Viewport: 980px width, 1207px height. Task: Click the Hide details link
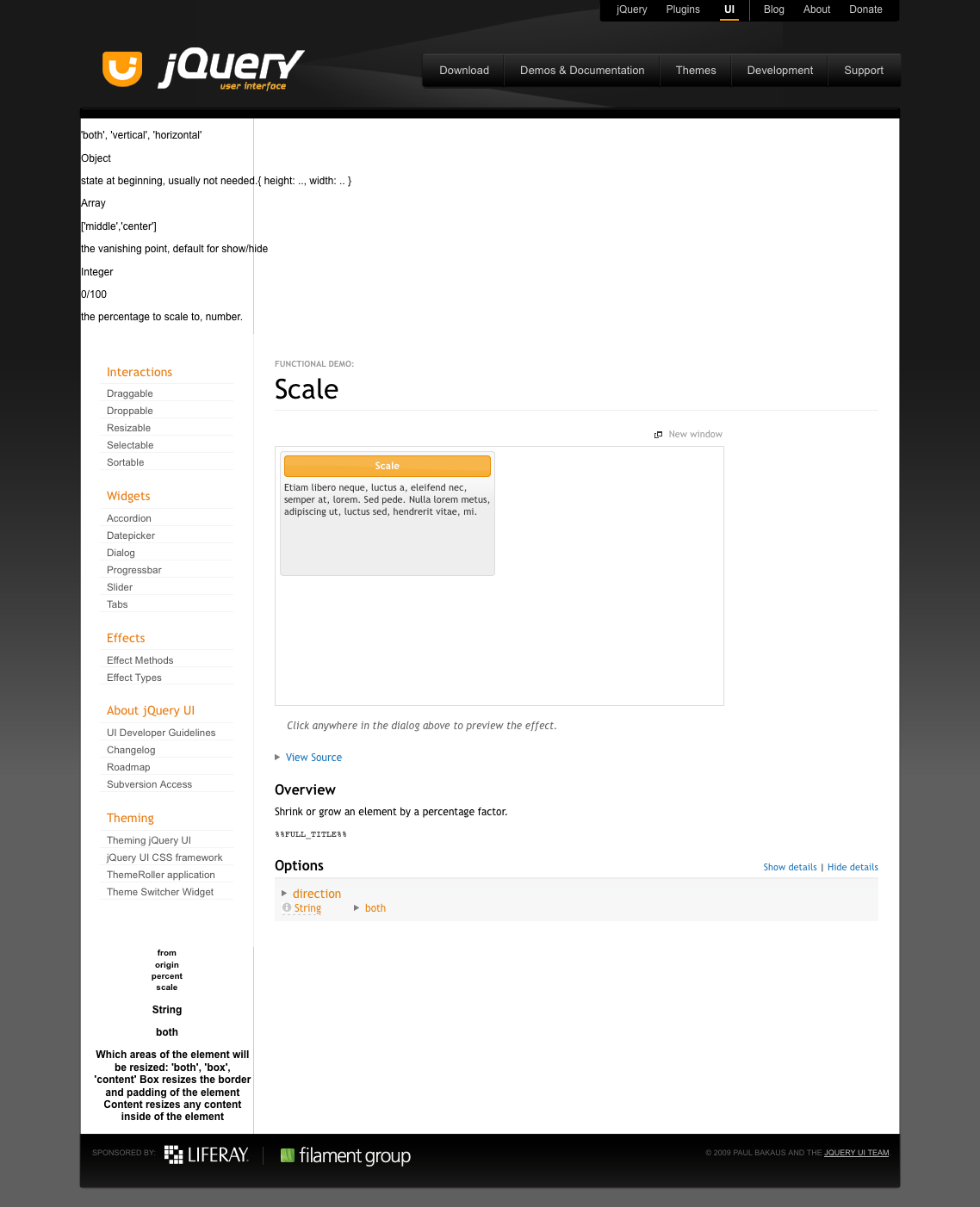pyautogui.click(x=853, y=867)
